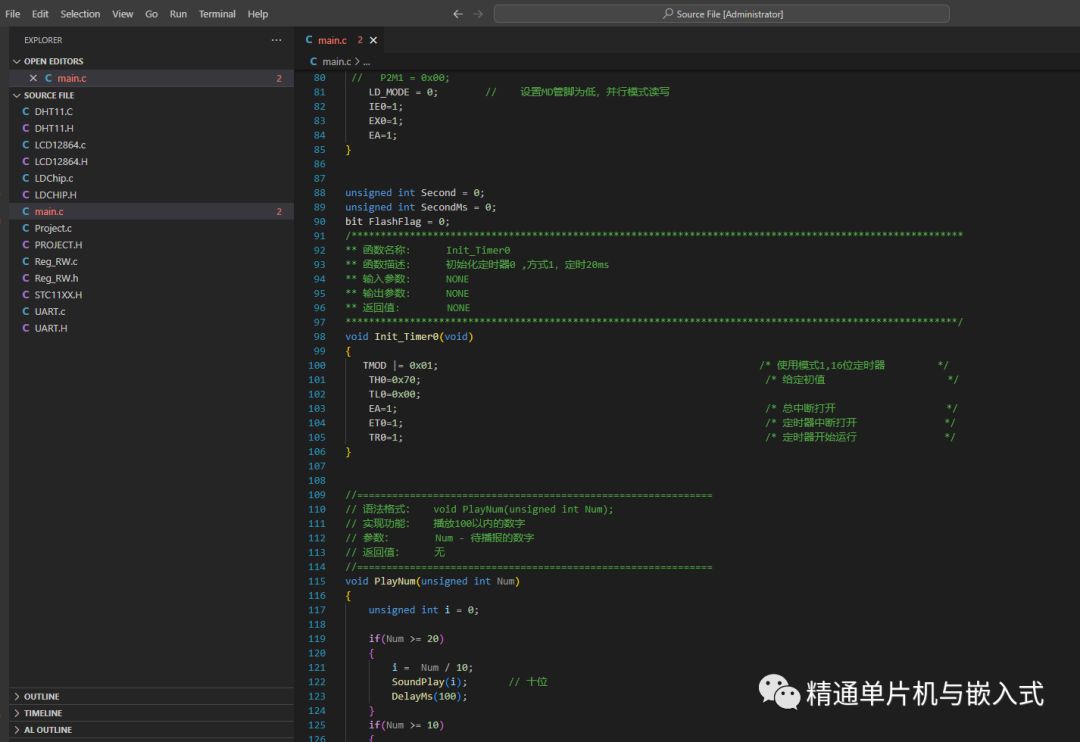Open the Terminal menu
The width and height of the screenshot is (1080, 742).
click(x=217, y=14)
